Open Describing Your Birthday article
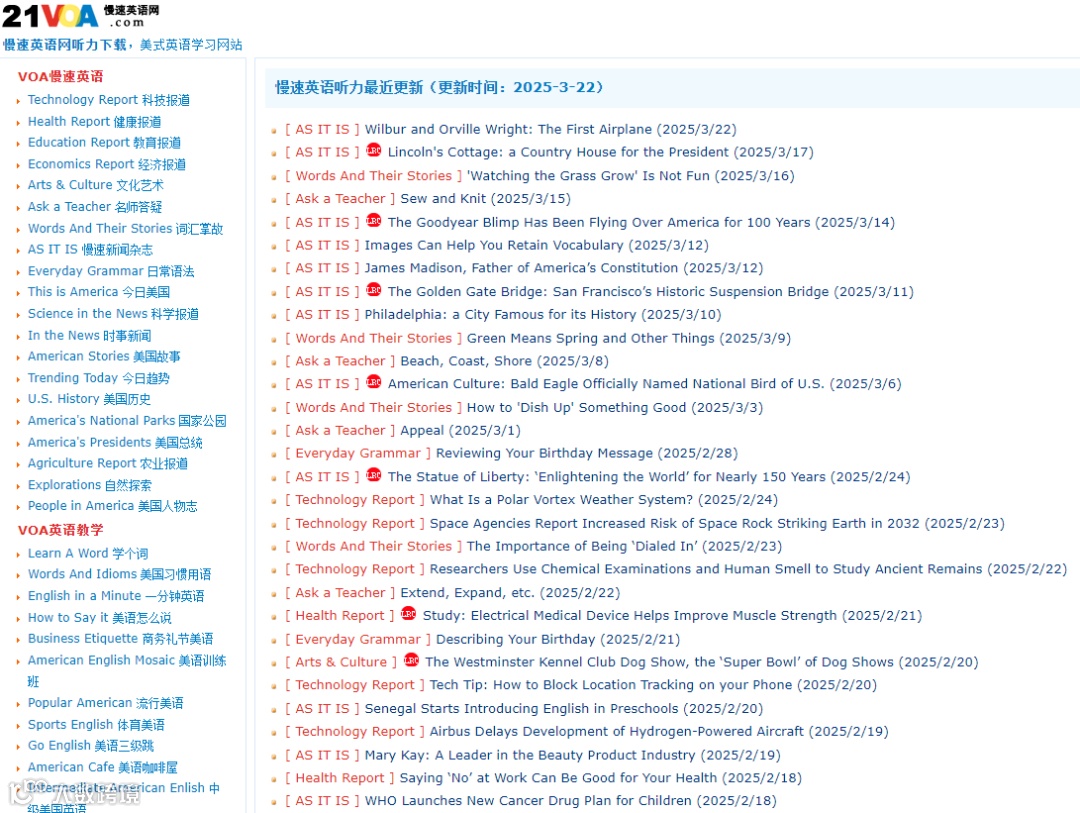Image resolution: width=1080 pixels, height=813 pixels. pos(558,639)
